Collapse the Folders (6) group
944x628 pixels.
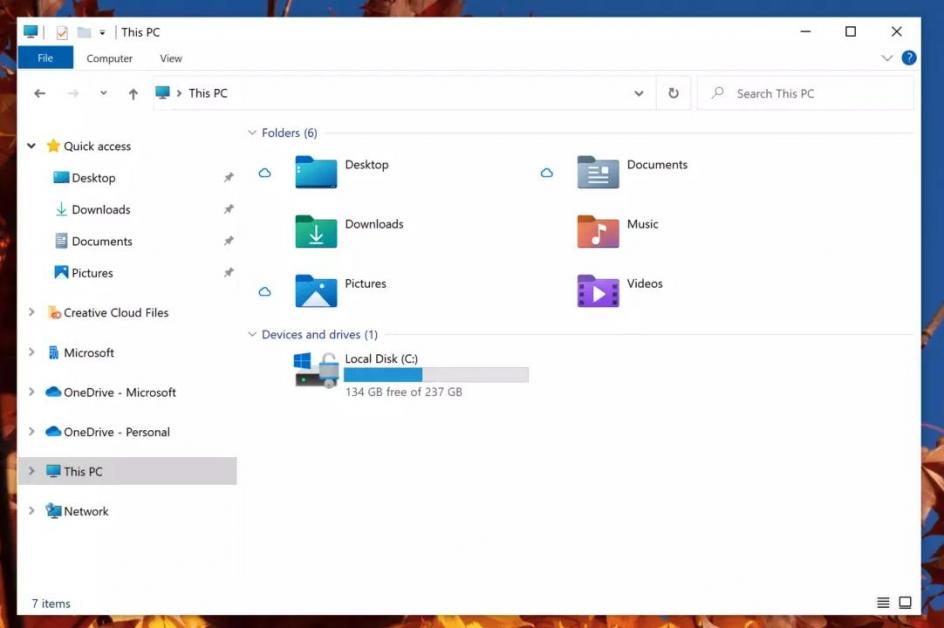point(252,132)
